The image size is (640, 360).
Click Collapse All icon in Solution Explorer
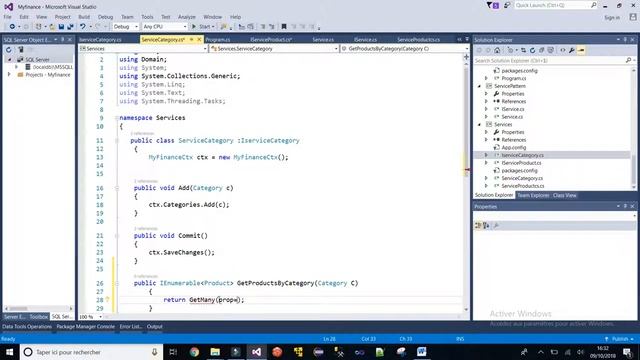click(x=542, y=50)
